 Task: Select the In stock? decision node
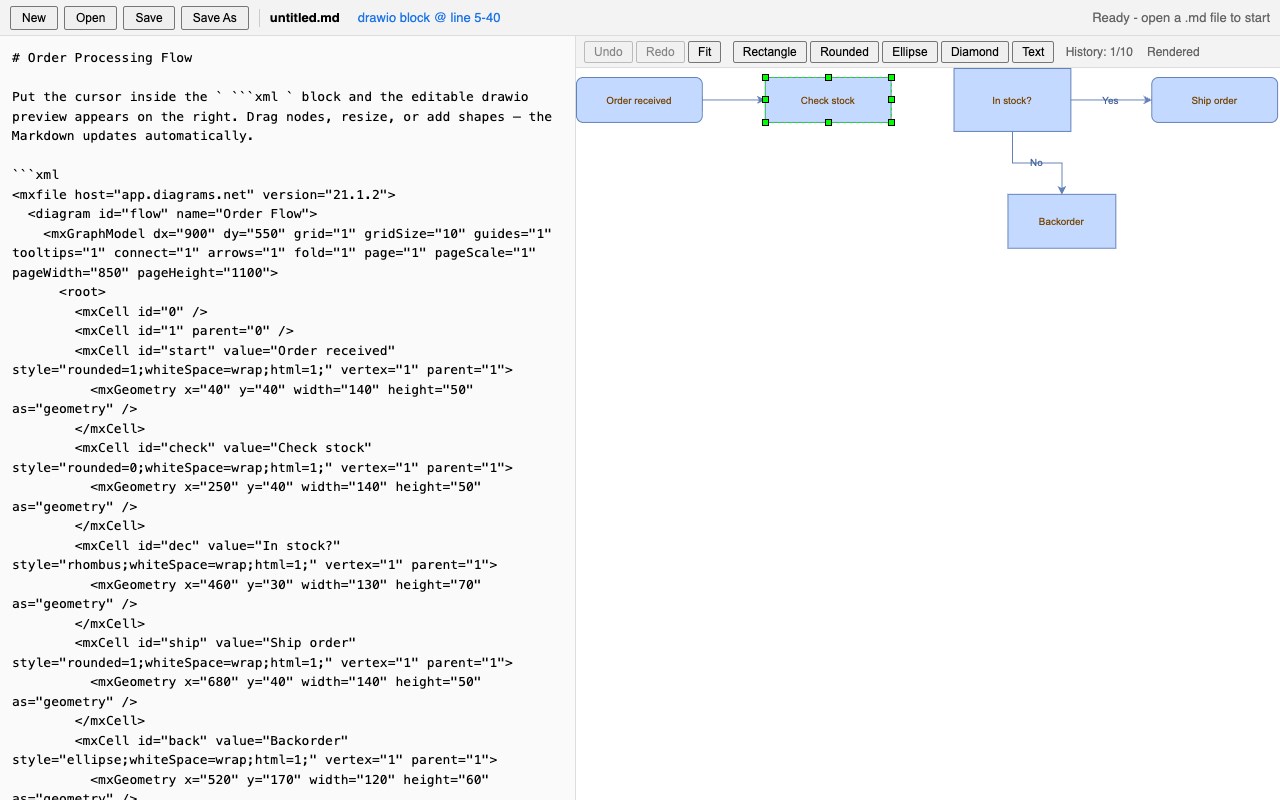pos(1012,100)
